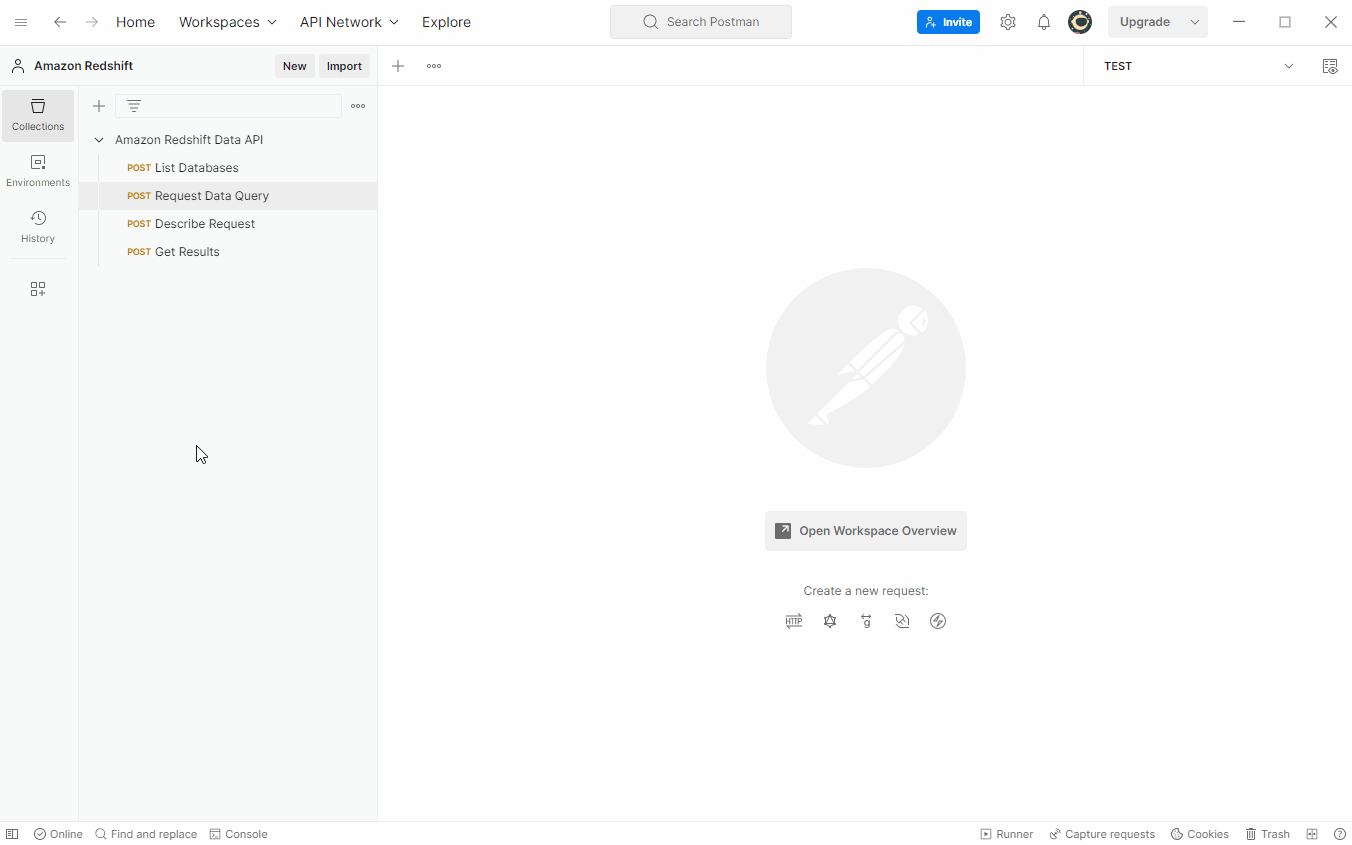The height and width of the screenshot is (845, 1352).
Task: Click the configure workspace sidebar grid icon
Action: tap(38, 289)
